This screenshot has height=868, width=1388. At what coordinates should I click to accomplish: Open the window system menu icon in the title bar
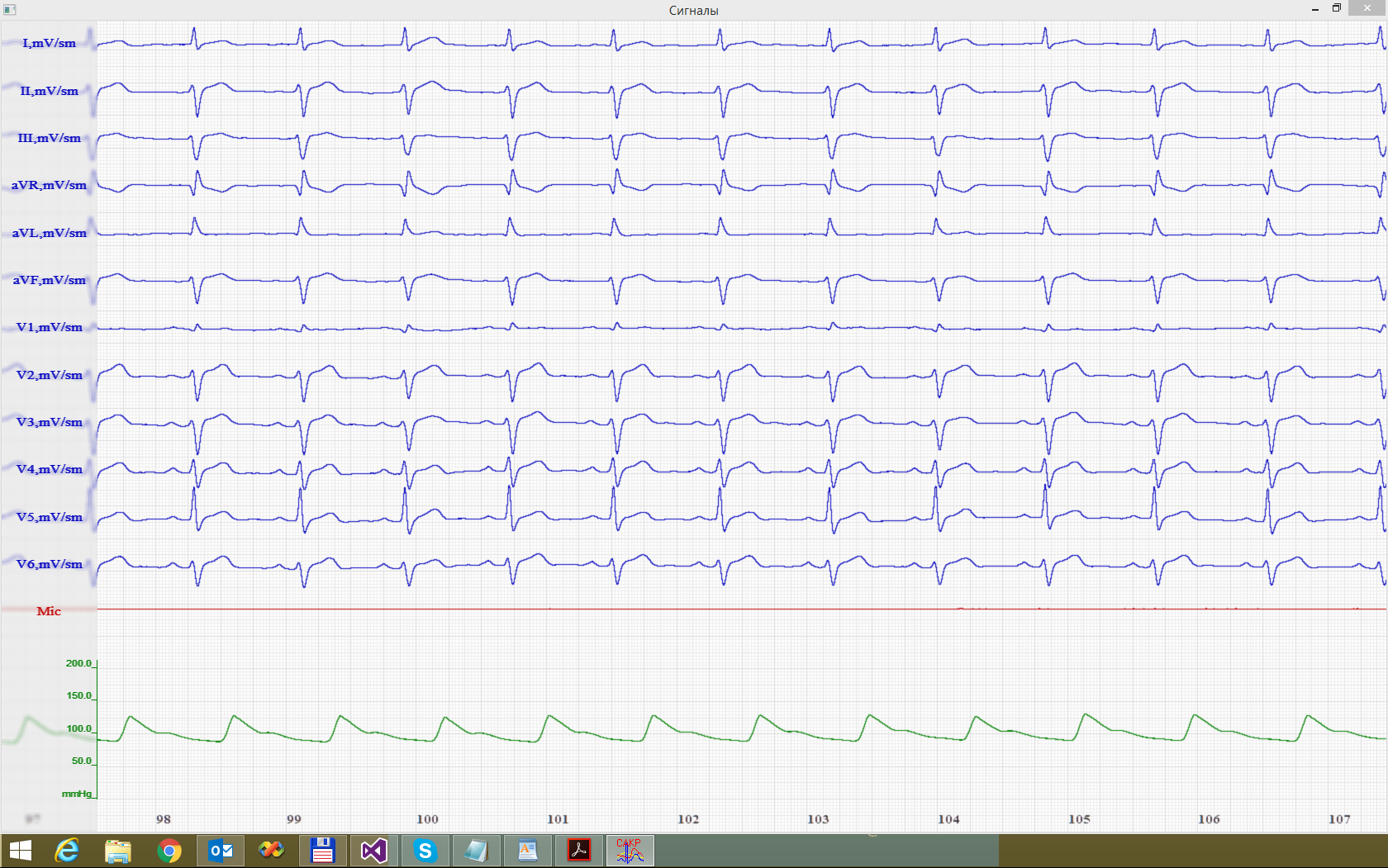point(10,10)
